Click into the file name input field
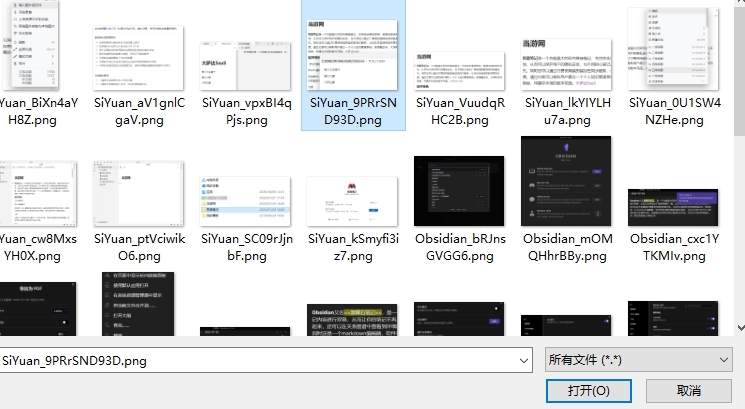Screen dimensions: 745x409 [x=257, y=361]
